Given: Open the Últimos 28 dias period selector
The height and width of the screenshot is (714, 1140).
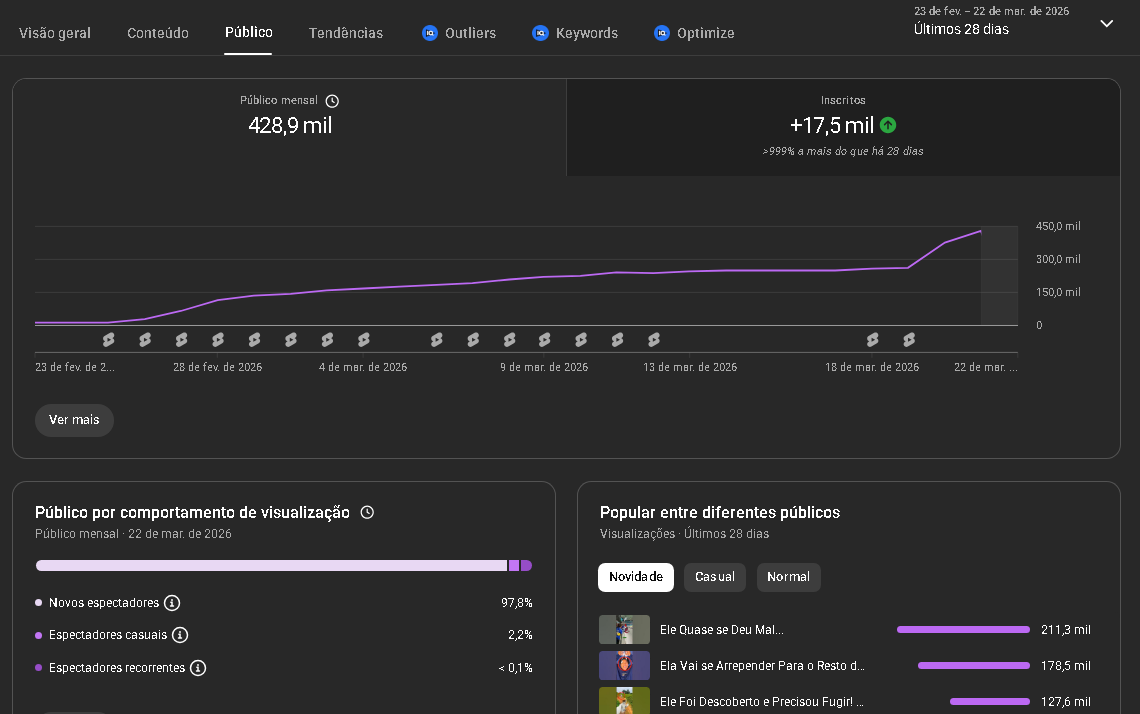Looking at the screenshot, I should click(x=961, y=30).
